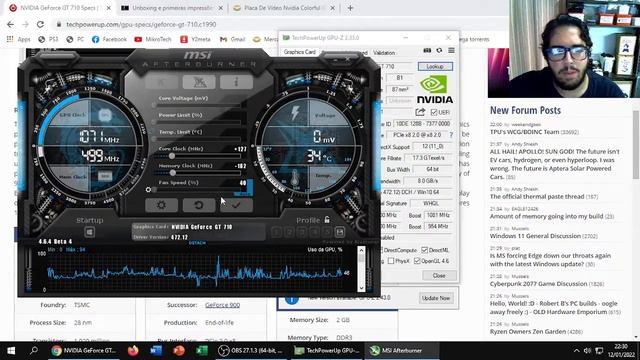Click the Core Voltage slider track
The height and width of the screenshot is (360, 640).
199,105
